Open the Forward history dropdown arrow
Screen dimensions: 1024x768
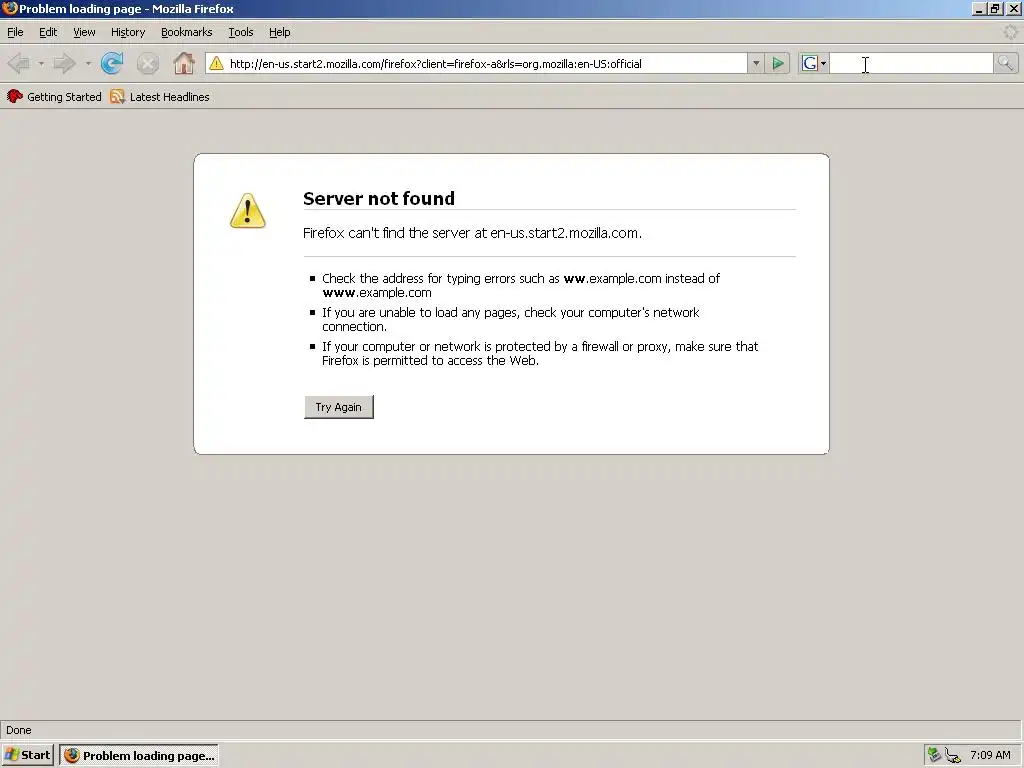point(88,63)
